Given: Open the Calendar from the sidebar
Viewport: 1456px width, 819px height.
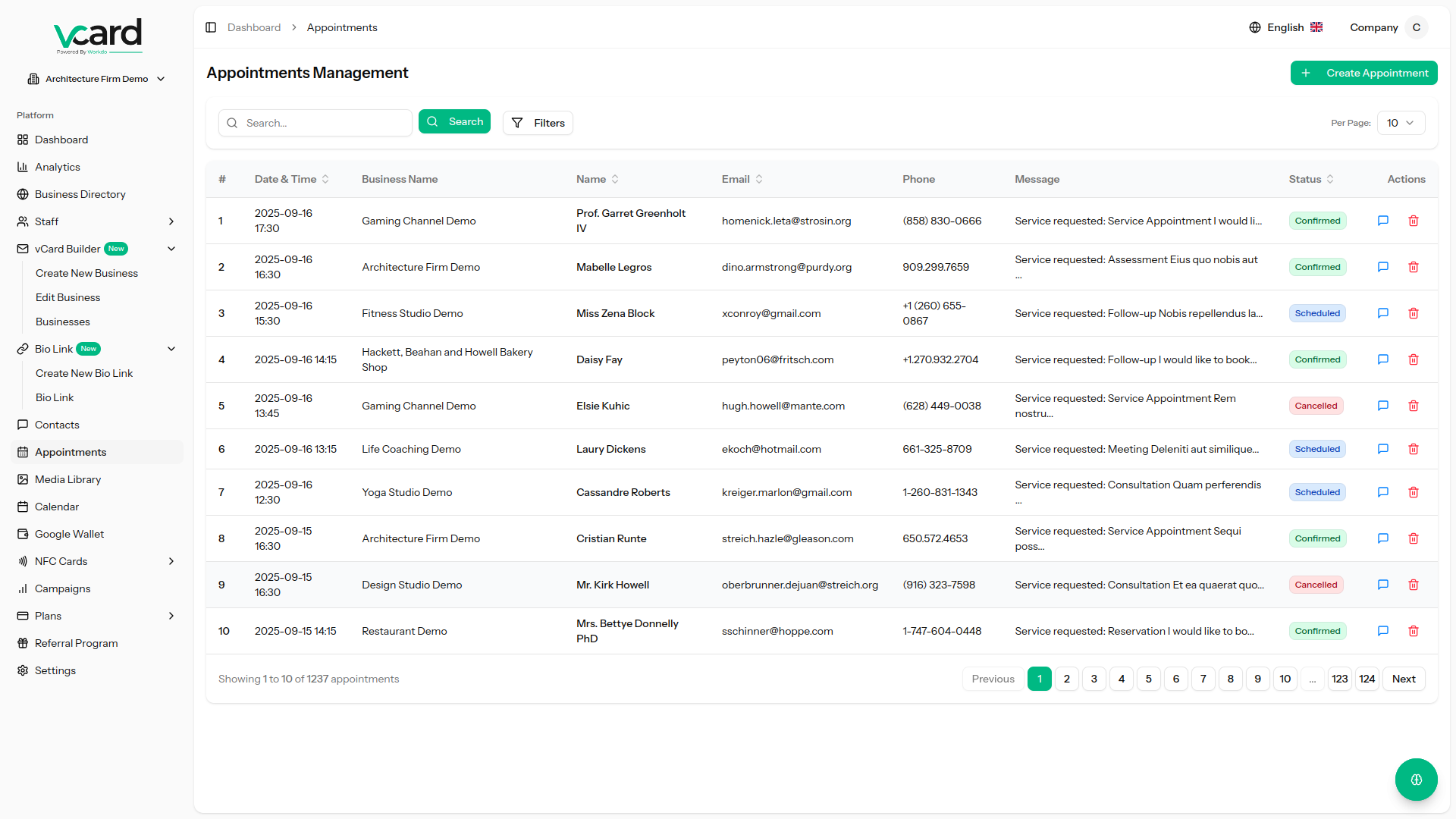Looking at the screenshot, I should click(57, 507).
